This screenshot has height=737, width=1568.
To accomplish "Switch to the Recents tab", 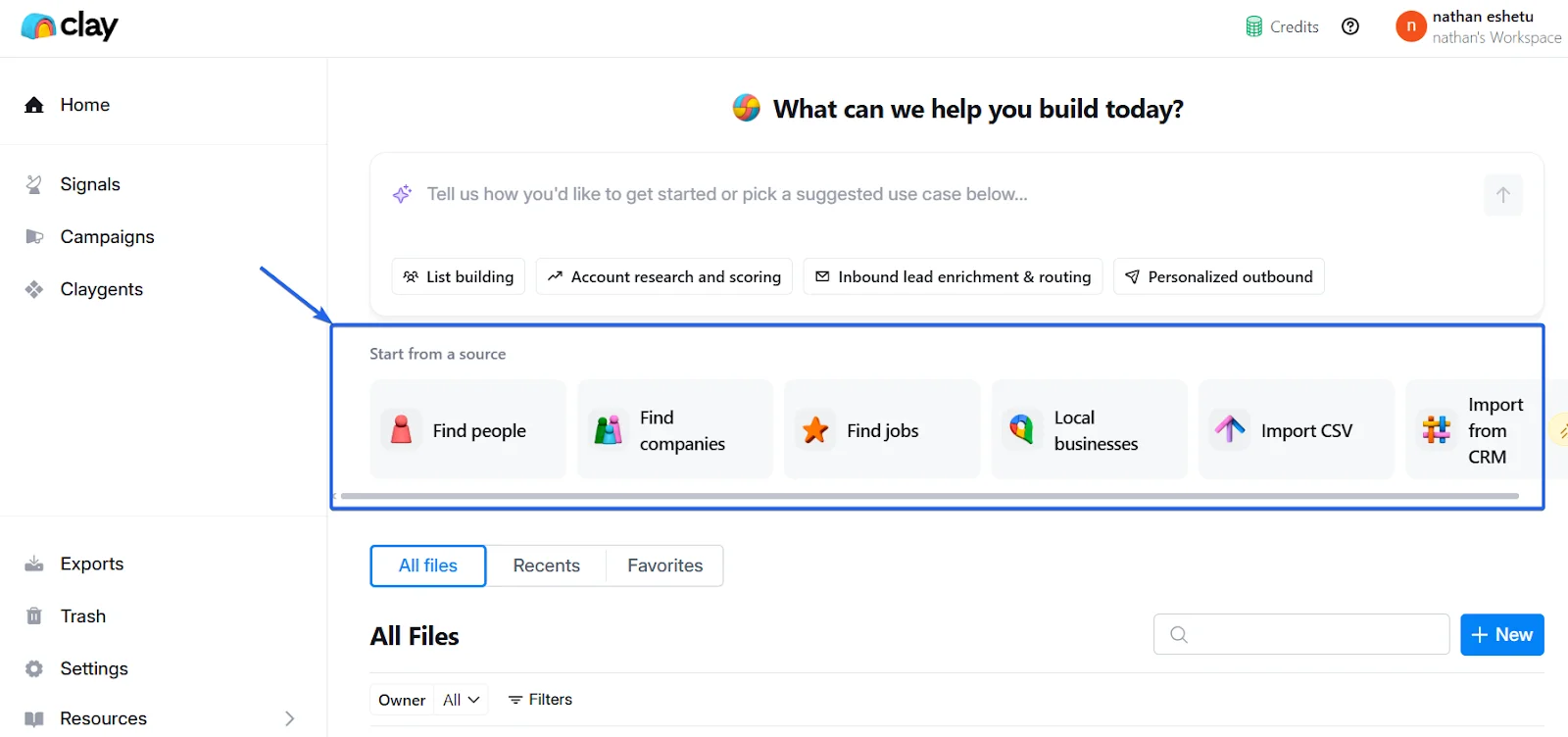I will 546,565.
